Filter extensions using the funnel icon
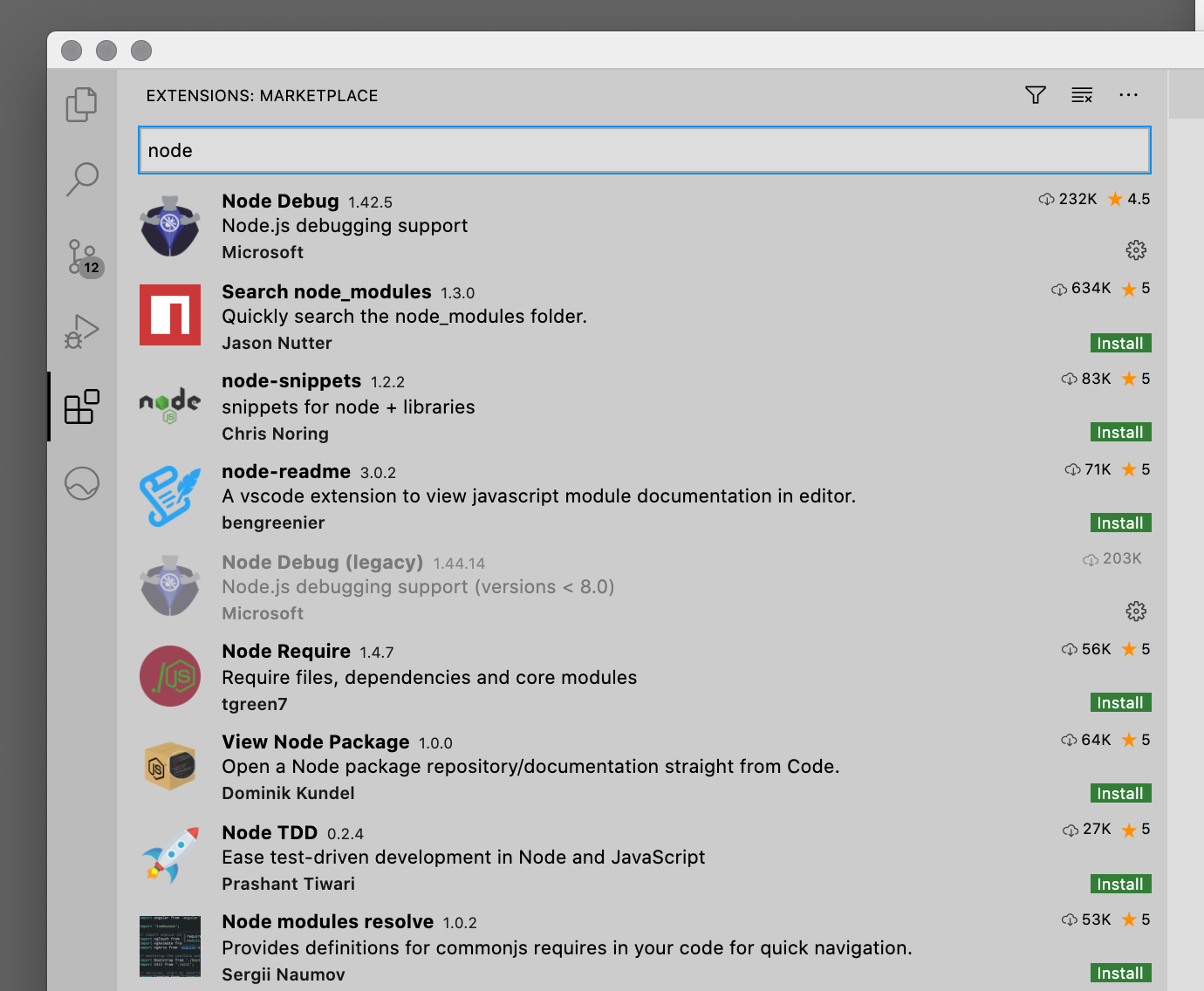This screenshot has width=1204, height=991. point(1036,95)
